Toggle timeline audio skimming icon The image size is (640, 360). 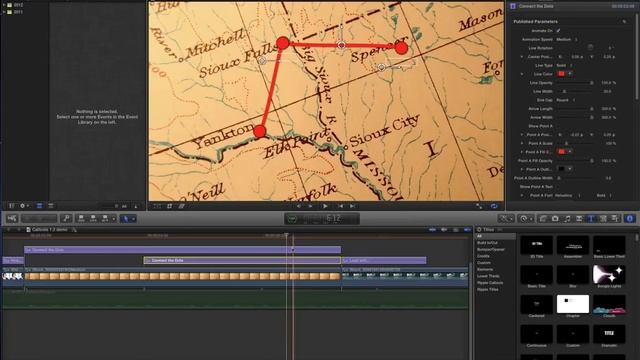point(444,230)
